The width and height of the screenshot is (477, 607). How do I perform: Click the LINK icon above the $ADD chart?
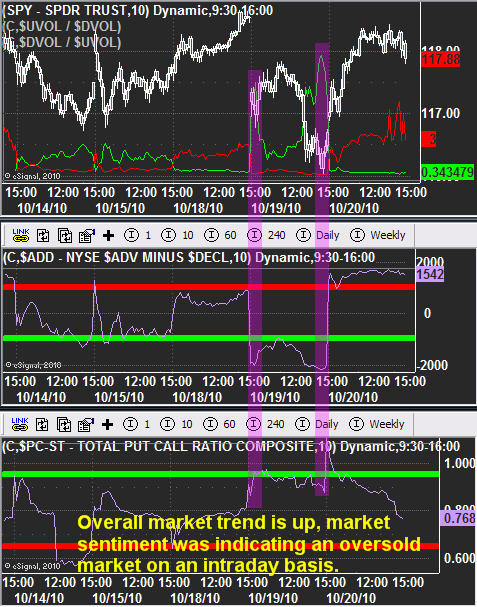tap(21, 235)
